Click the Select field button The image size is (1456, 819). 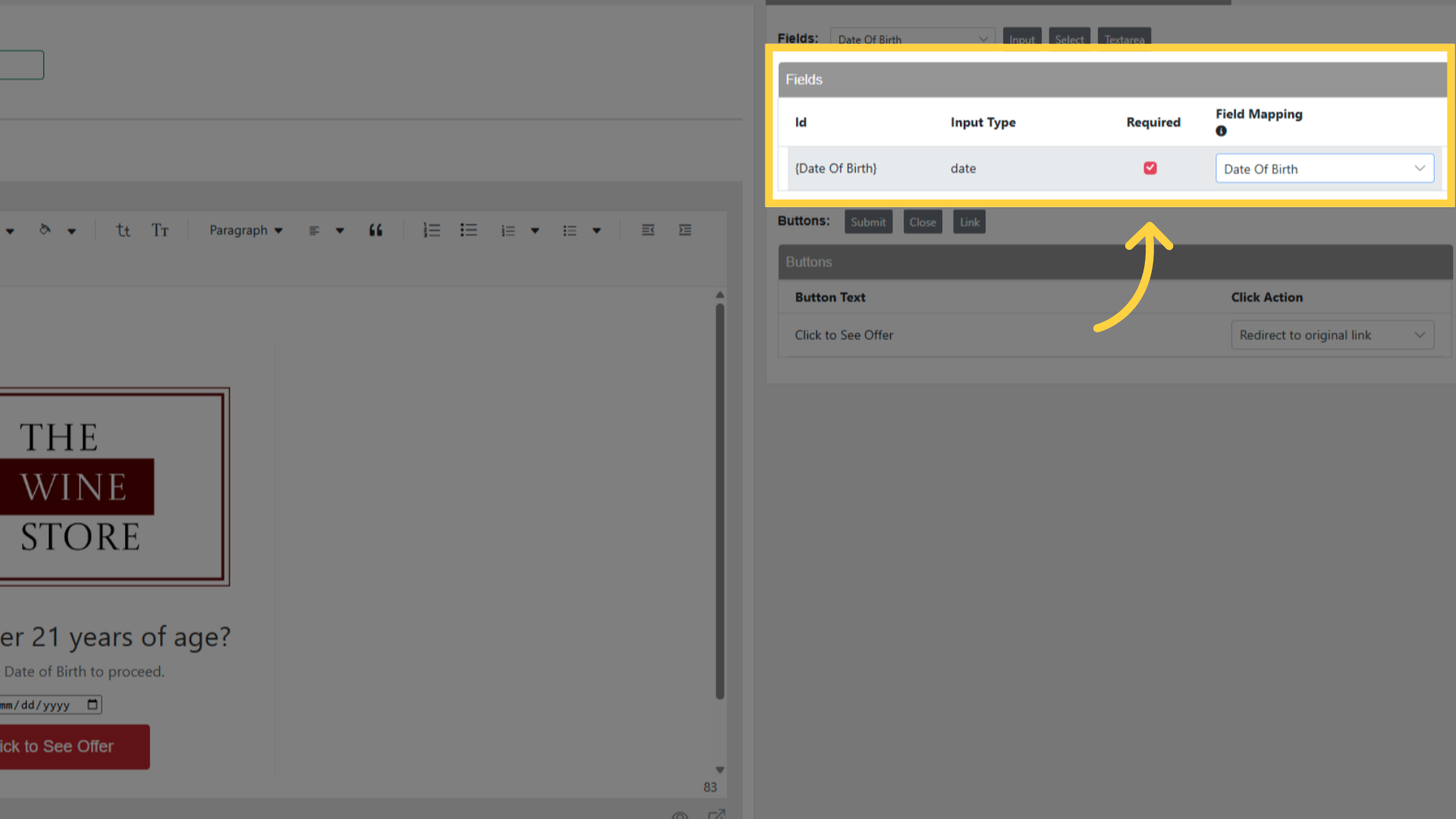(x=1069, y=39)
